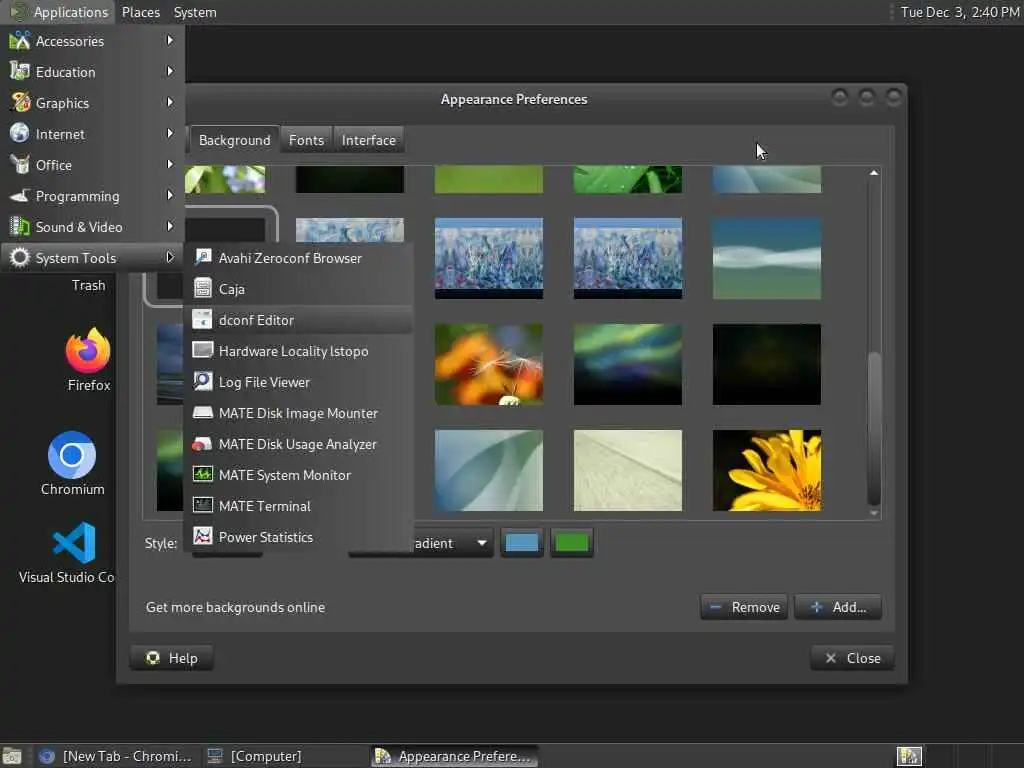Select the yellow flower wallpaper thumbnail
The width and height of the screenshot is (1024, 768).
pos(767,470)
